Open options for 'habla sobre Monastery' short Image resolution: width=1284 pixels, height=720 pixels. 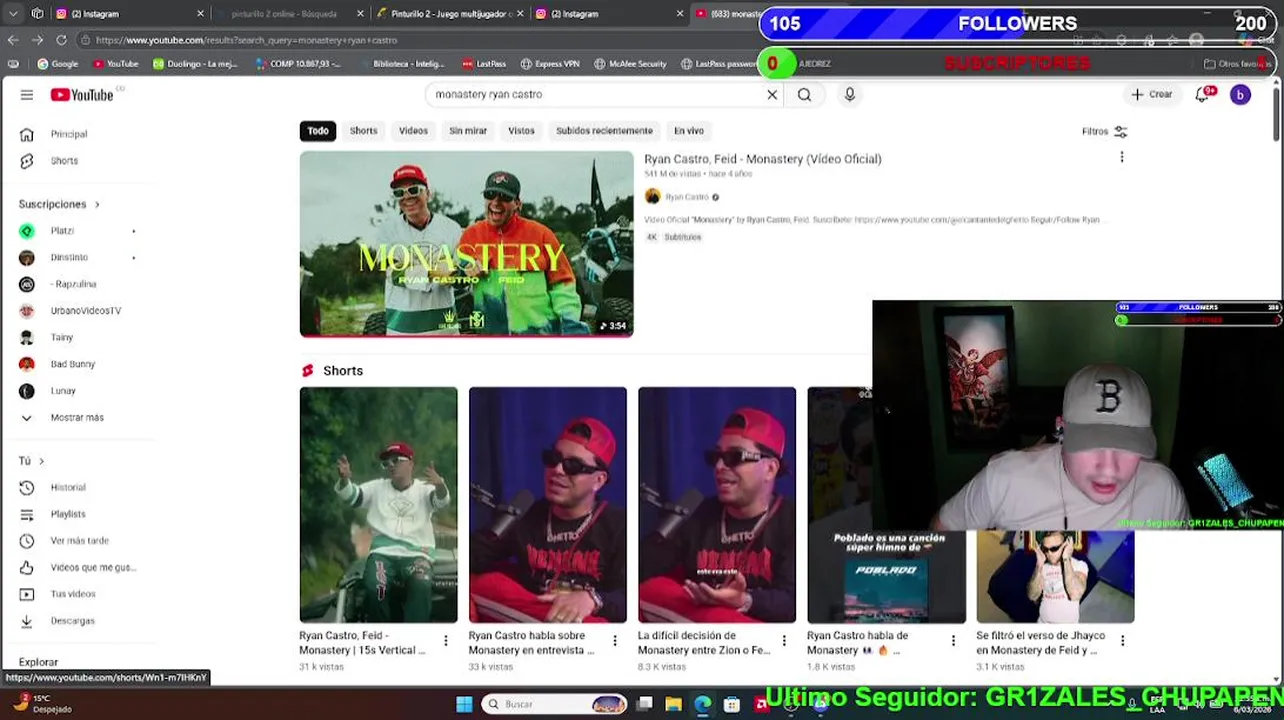tap(615, 640)
